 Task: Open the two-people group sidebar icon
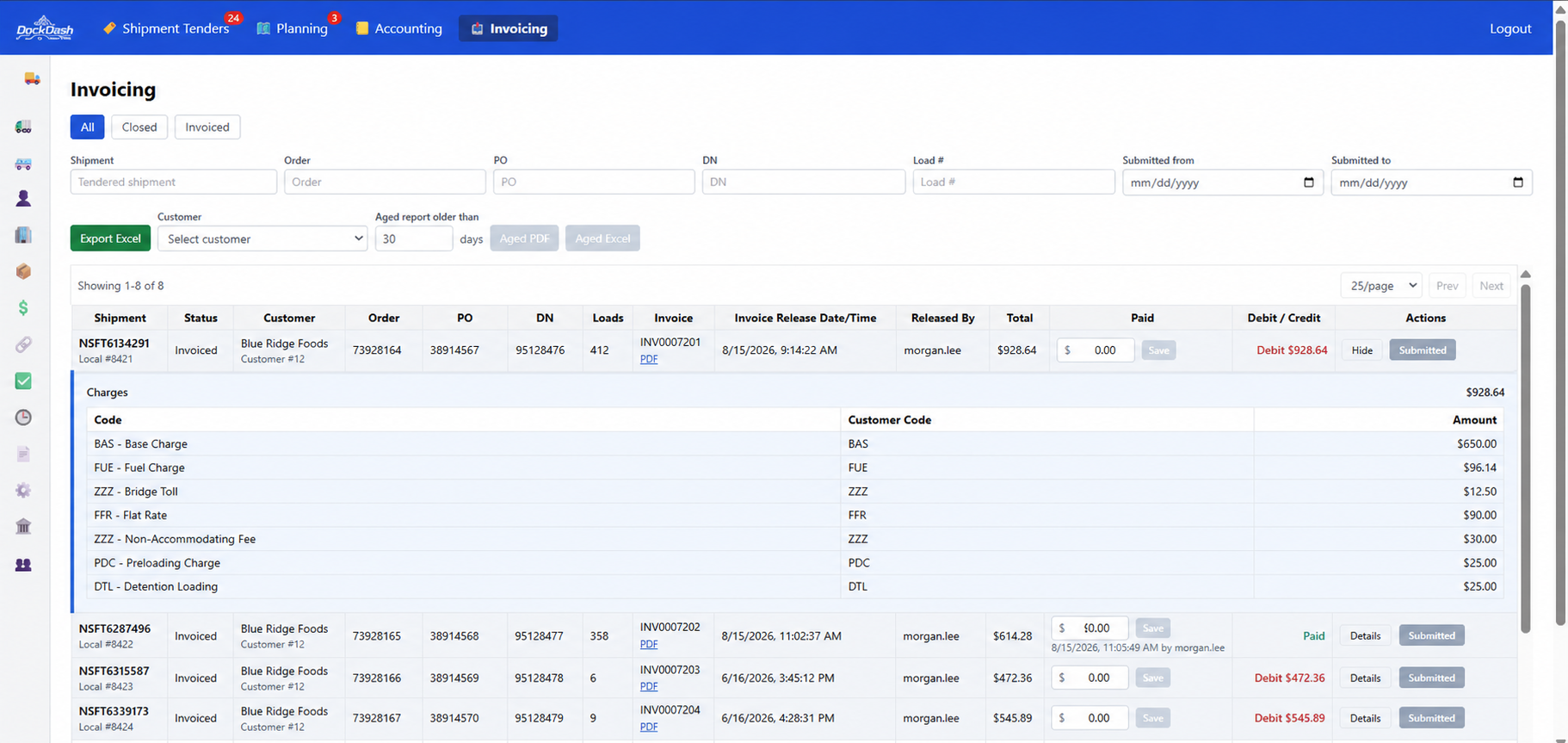coord(23,565)
